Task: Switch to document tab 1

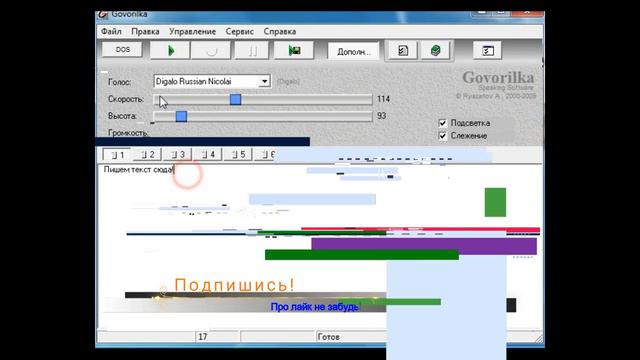Action: click(x=117, y=155)
